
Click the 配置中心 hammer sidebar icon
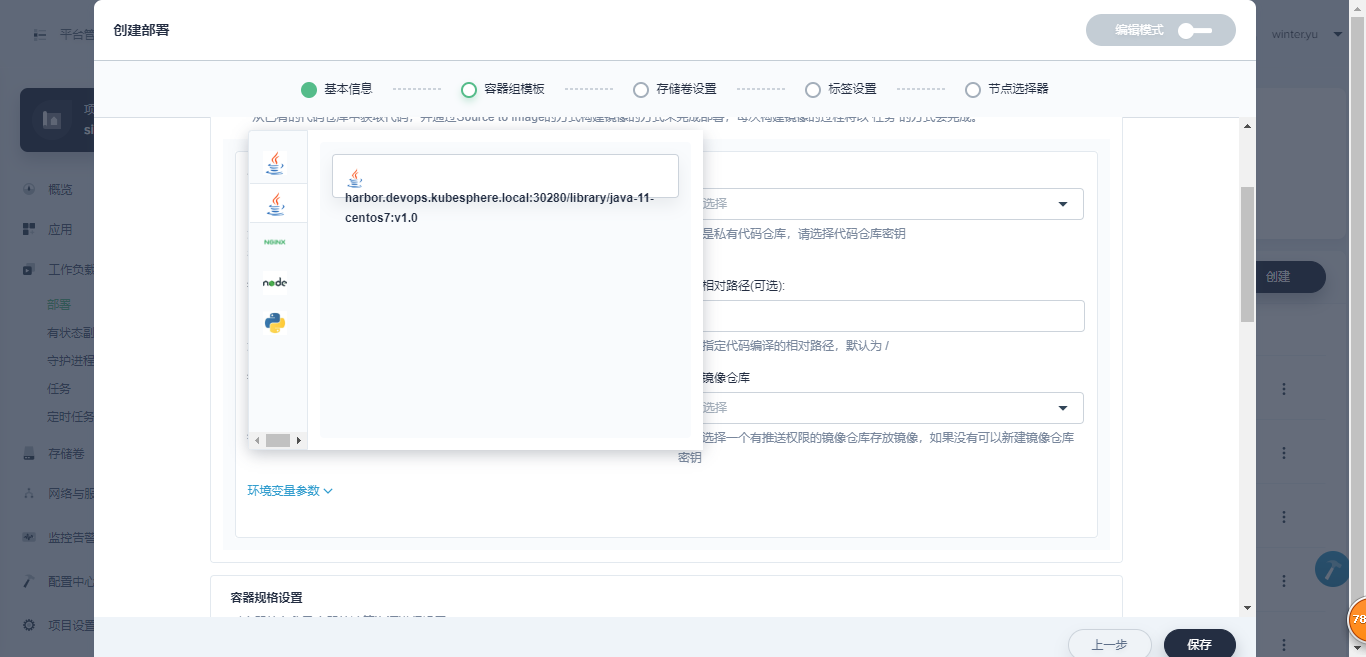click(x=29, y=581)
